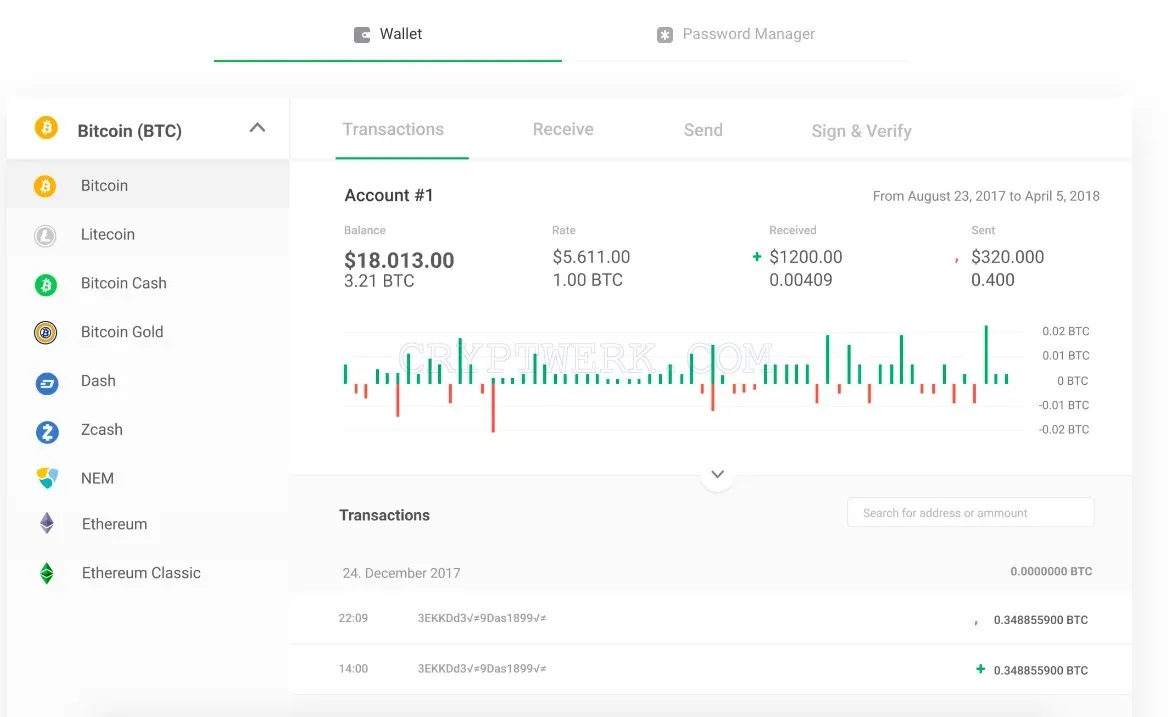The image size is (1173, 717).
Task: Click the 0.0000000 BTC daily total
Action: [x=1051, y=571]
